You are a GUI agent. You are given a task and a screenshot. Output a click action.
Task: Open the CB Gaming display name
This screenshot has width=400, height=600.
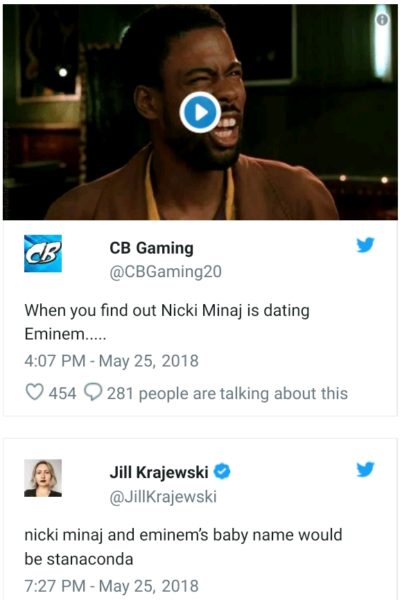[x=152, y=248]
